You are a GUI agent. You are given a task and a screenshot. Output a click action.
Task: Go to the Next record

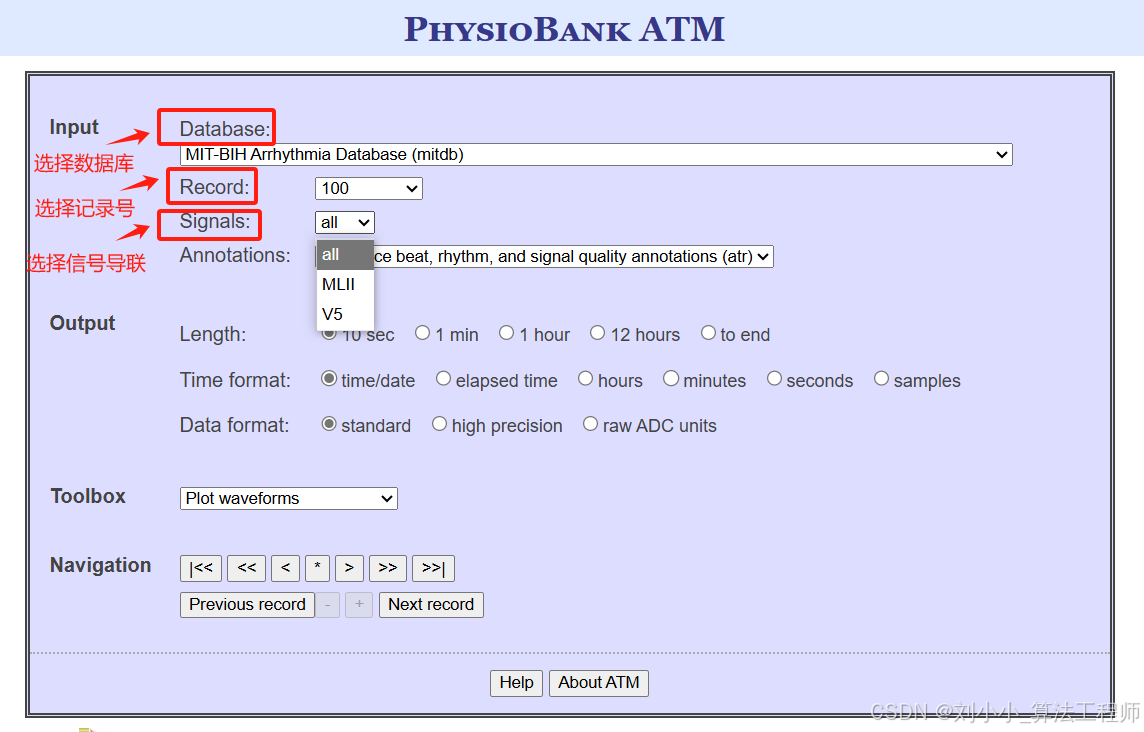click(431, 605)
